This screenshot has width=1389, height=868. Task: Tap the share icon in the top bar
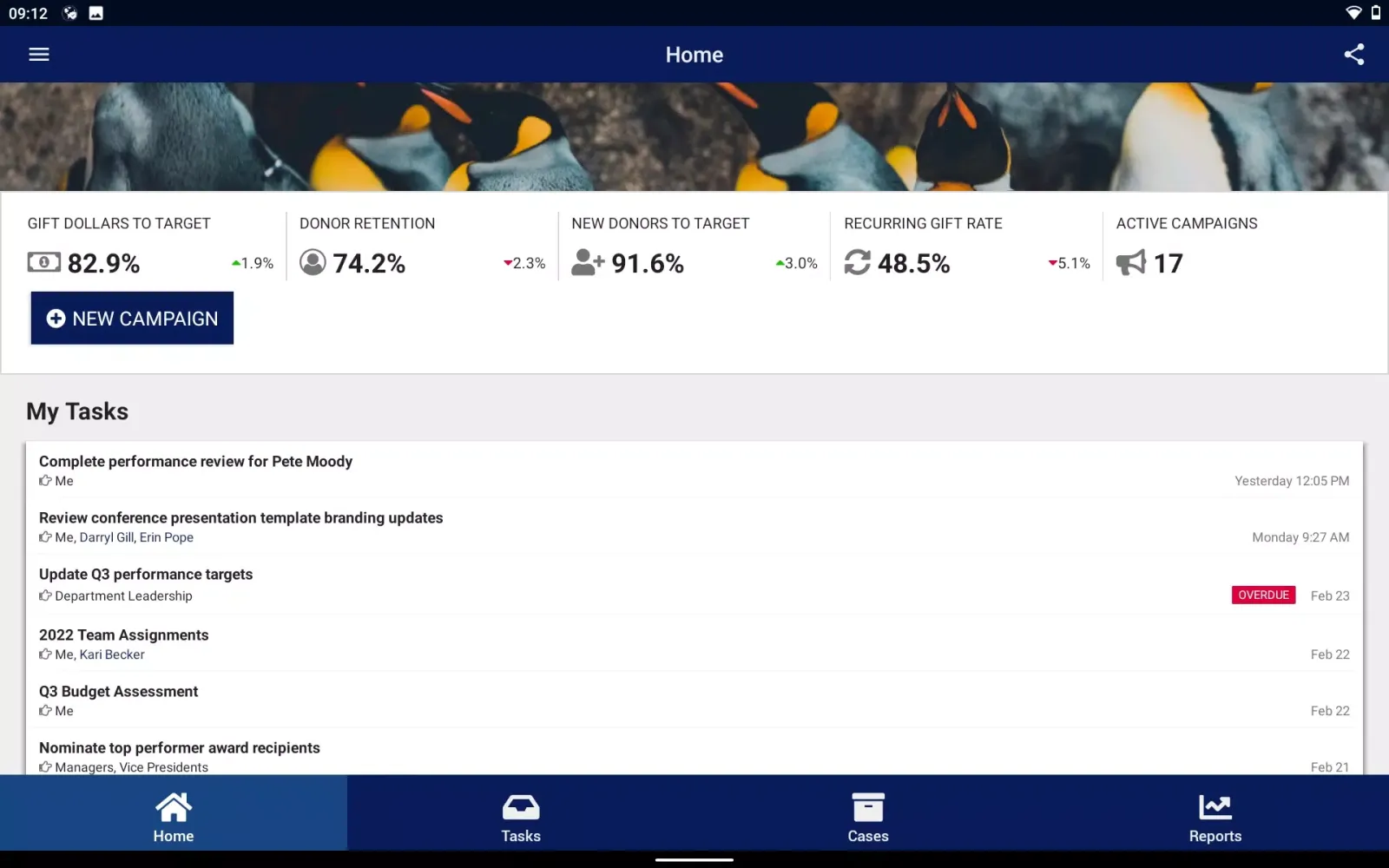(x=1354, y=54)
